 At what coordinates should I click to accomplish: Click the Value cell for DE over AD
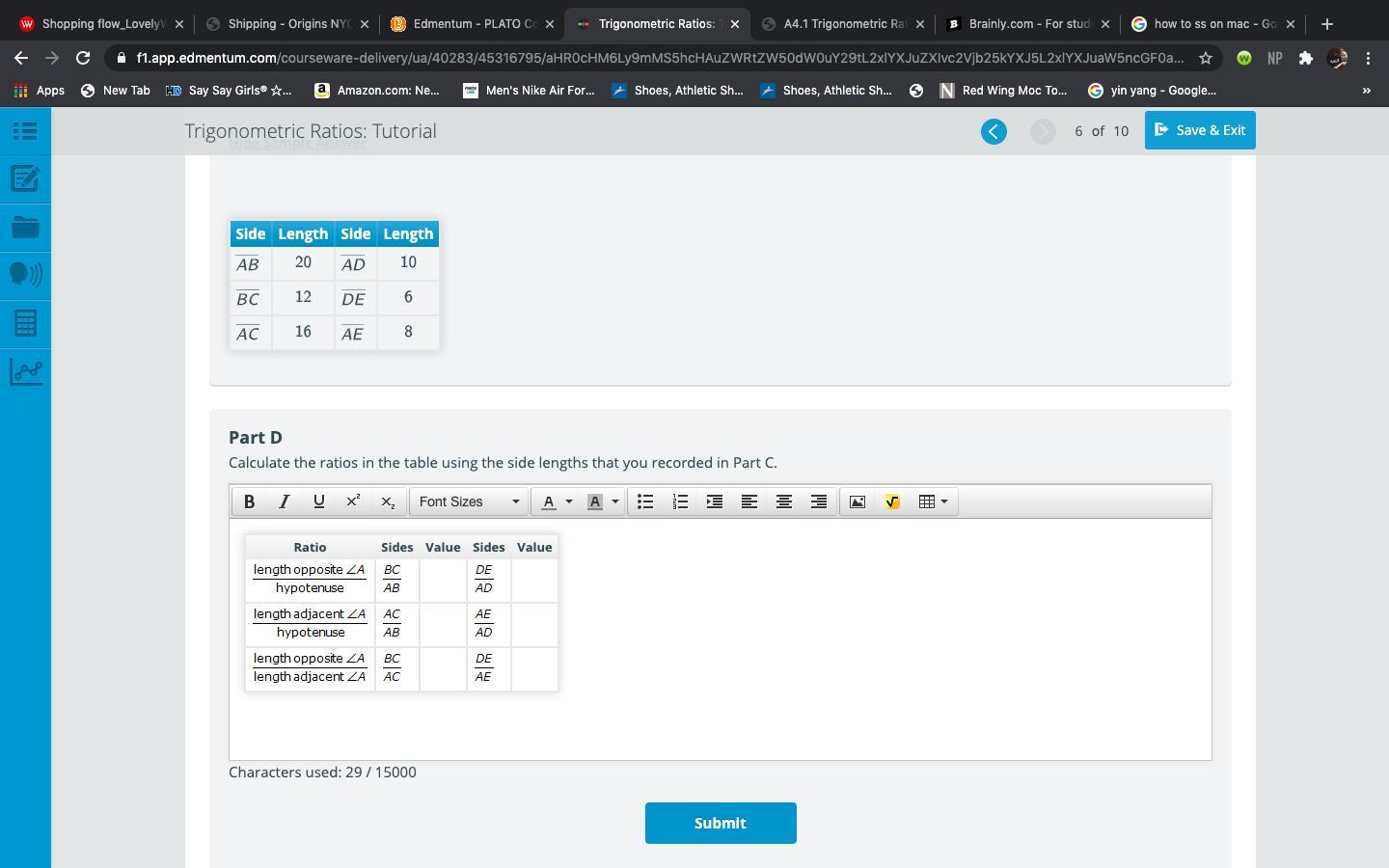(534, 580)
